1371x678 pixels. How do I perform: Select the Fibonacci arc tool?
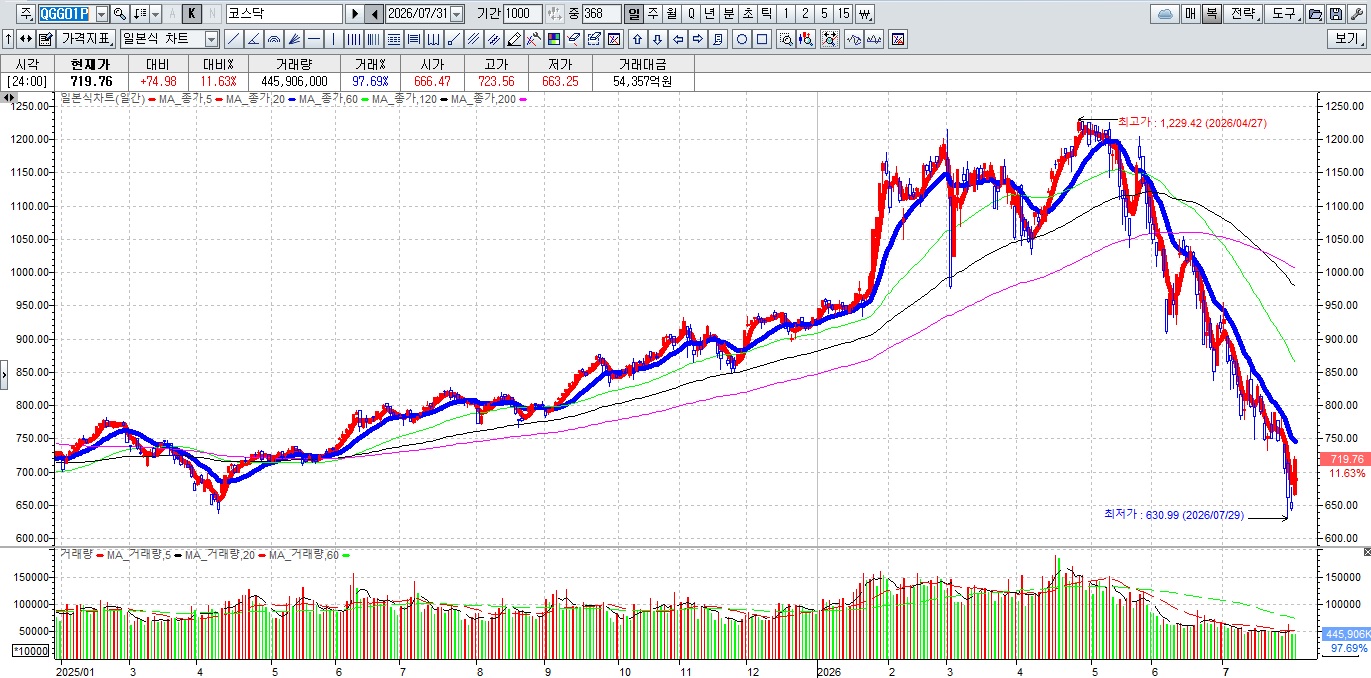click(x=273, y=39)
